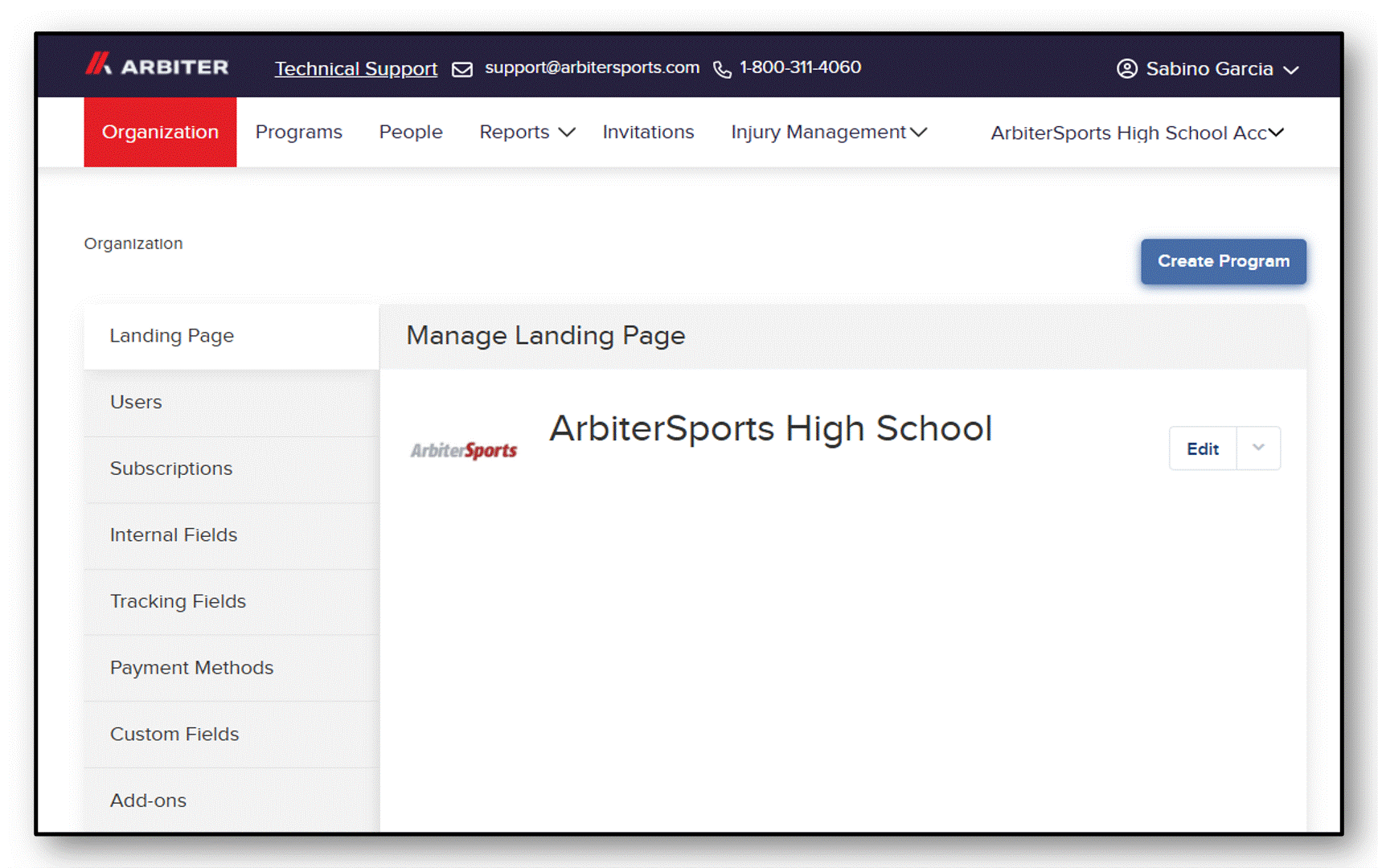Open Users in the sidebar

[232, 403]
